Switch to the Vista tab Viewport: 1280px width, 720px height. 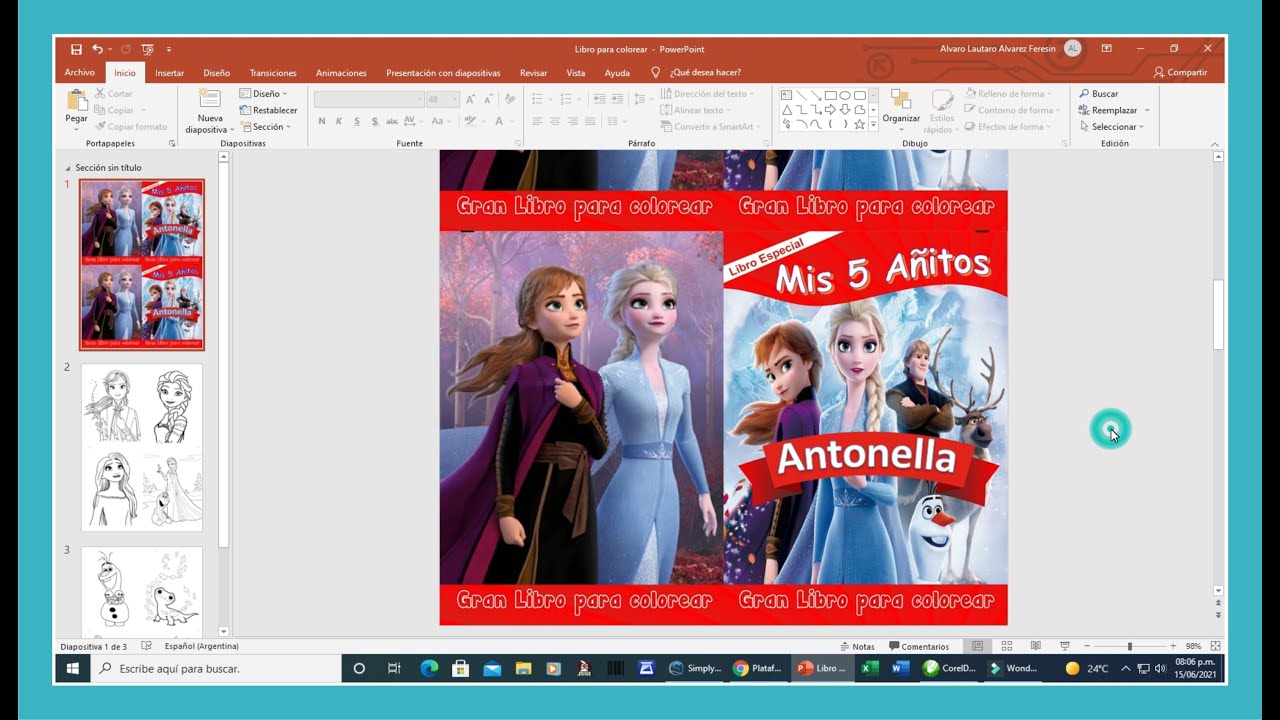576,72
